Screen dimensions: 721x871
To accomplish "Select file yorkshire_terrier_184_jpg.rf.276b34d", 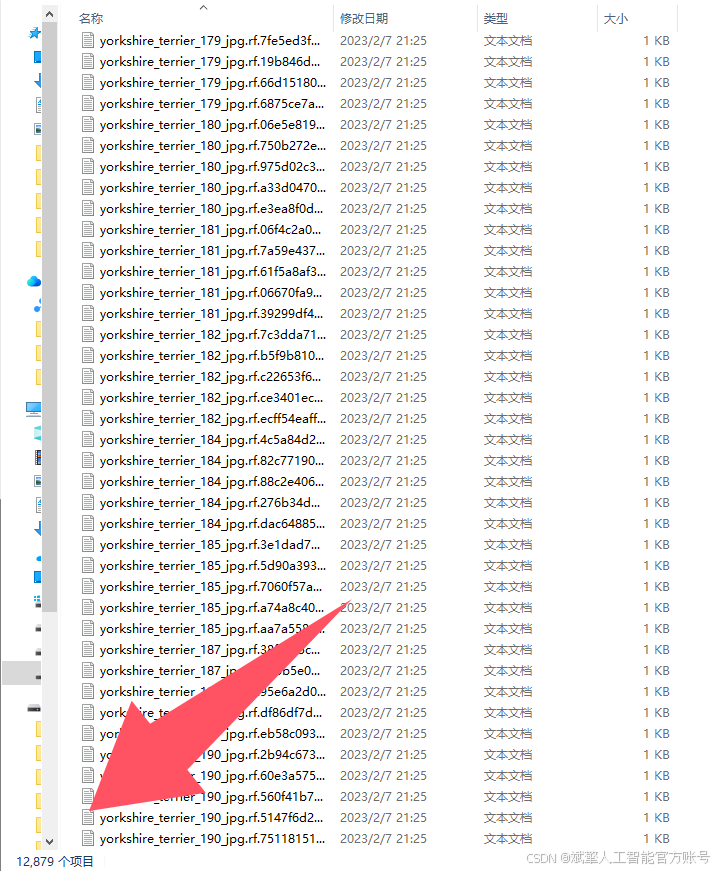I will (x=210, y=503).
